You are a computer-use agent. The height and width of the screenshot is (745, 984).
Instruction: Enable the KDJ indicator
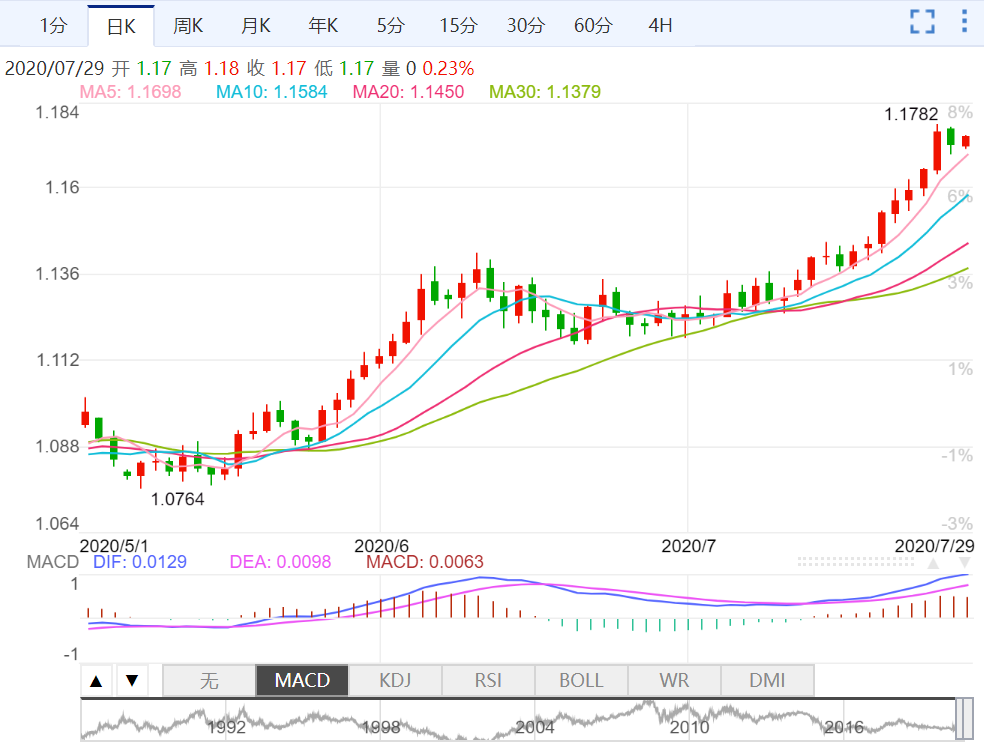(x=394, y=681)
